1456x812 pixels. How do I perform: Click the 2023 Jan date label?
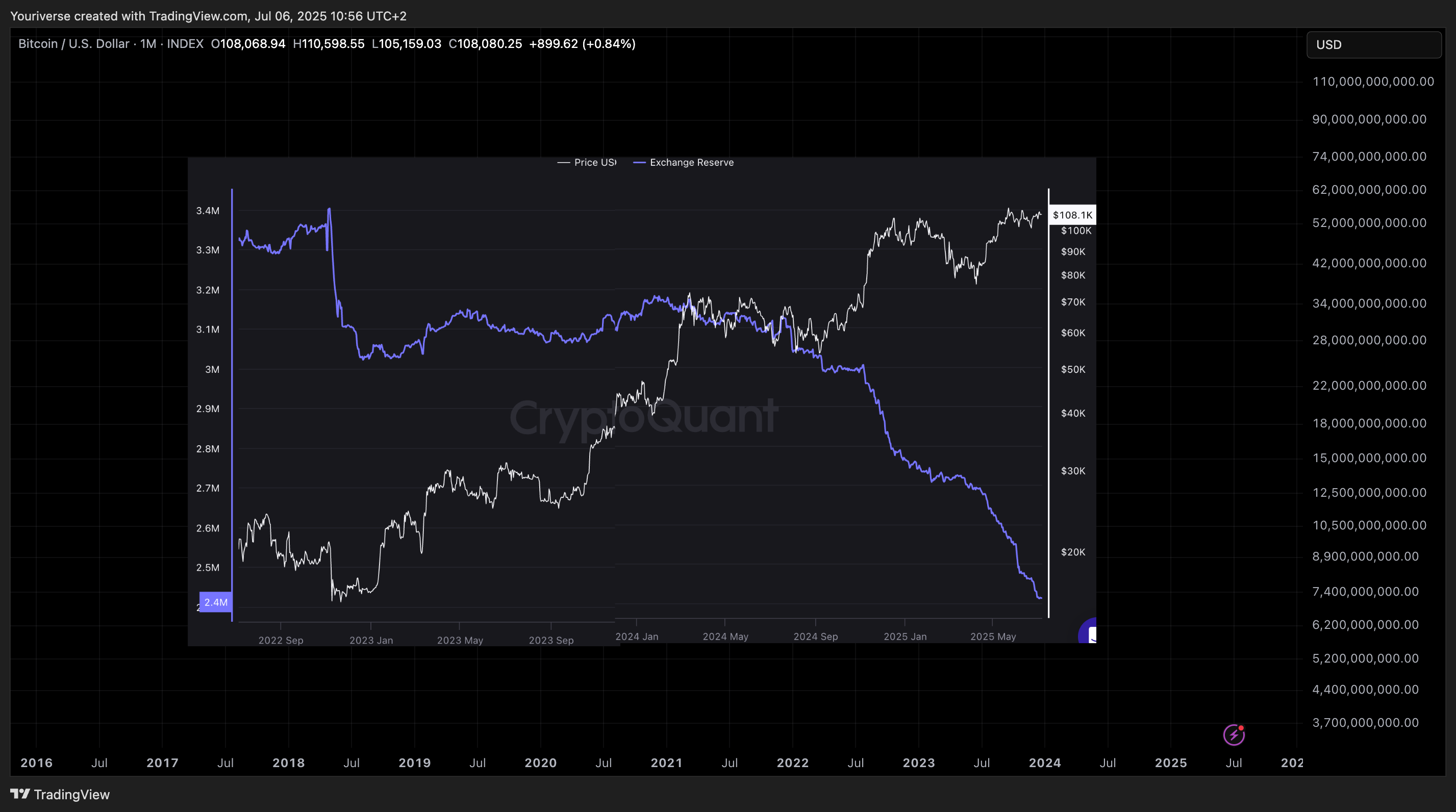(371, 640)
